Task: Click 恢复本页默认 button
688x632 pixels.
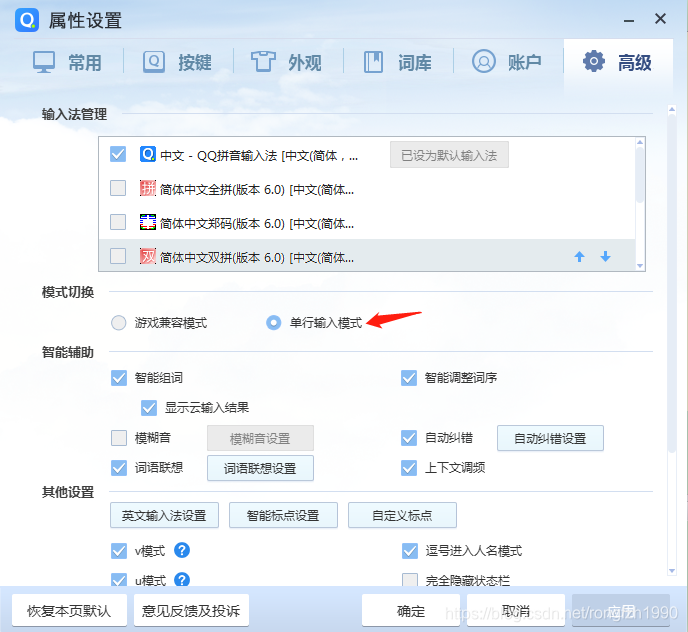Action: point(69,610)
